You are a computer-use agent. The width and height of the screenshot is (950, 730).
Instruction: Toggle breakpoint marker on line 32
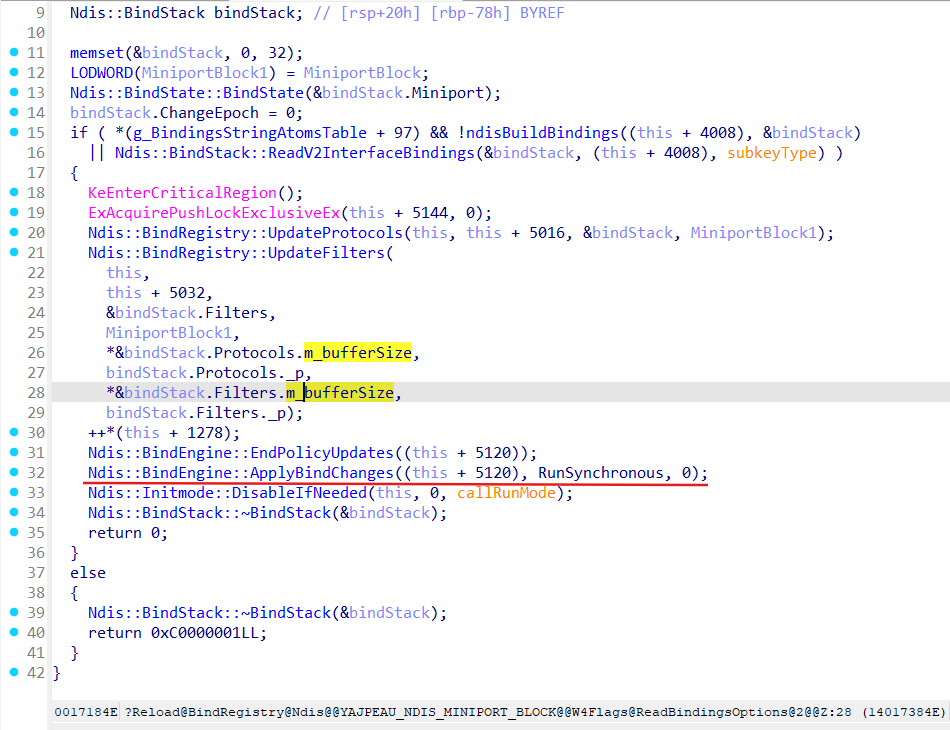point(13,473)
